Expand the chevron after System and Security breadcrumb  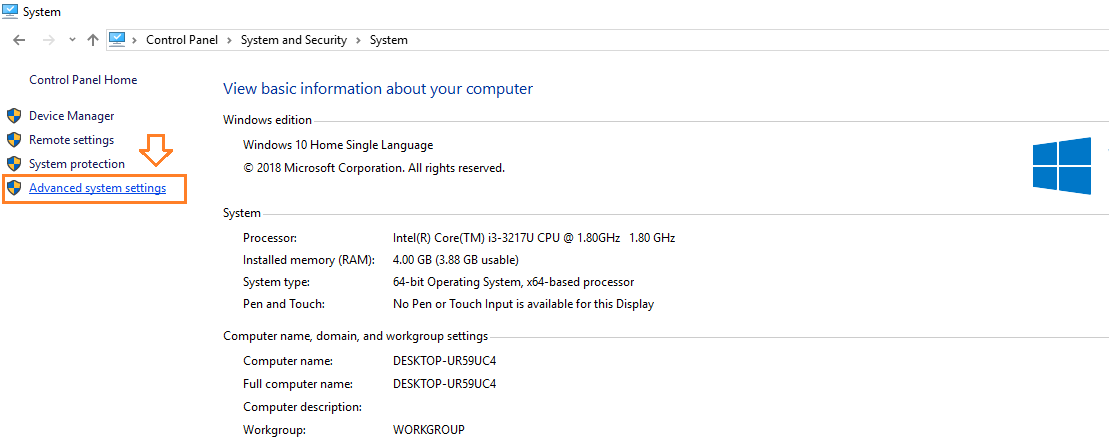point(358,40)
